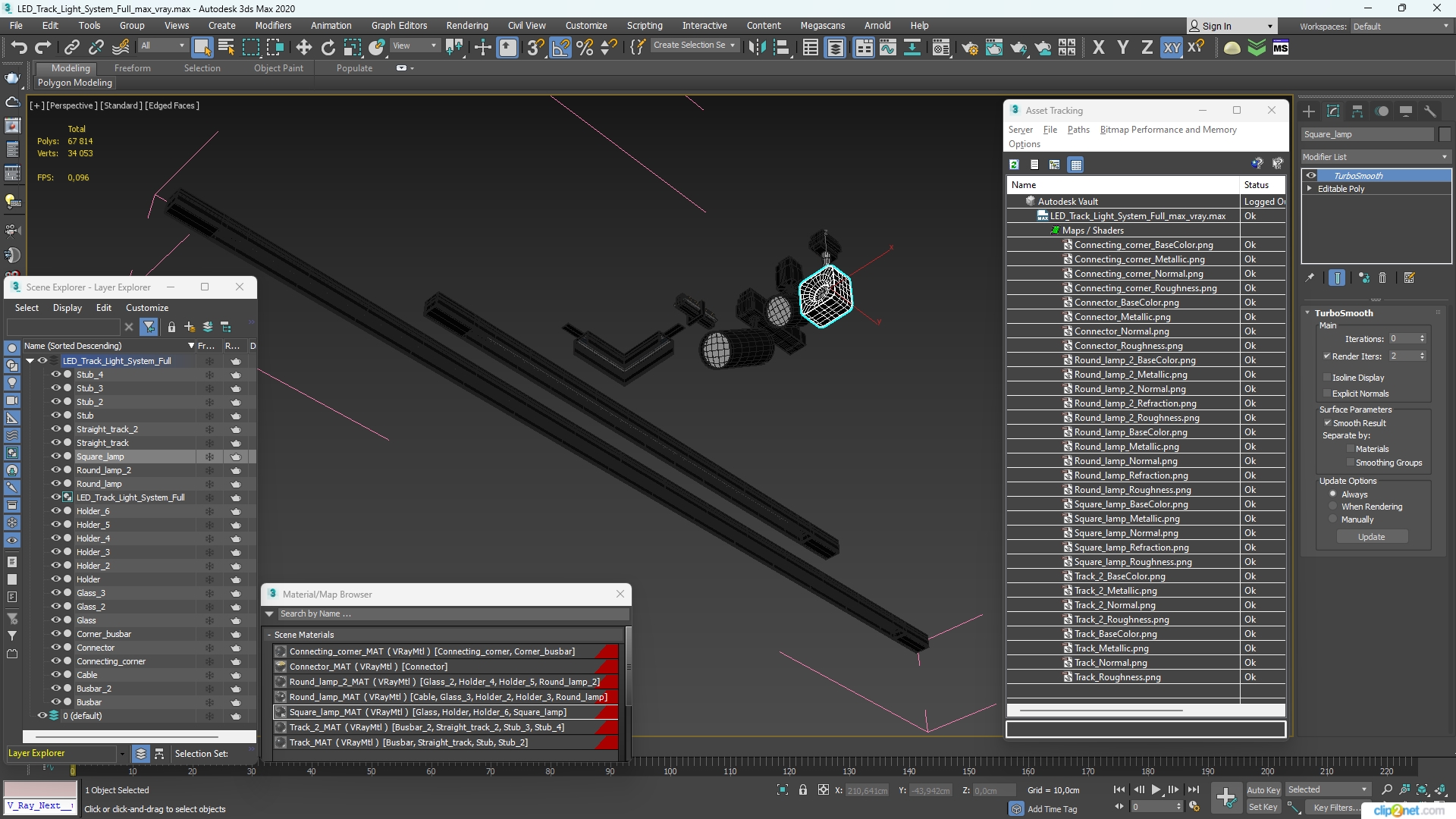The width and height of the screenshot is (1456, 819).
Task: Hide Square_lamp with its eye icon
Action: pyautogui.click(x=55, y=457)
